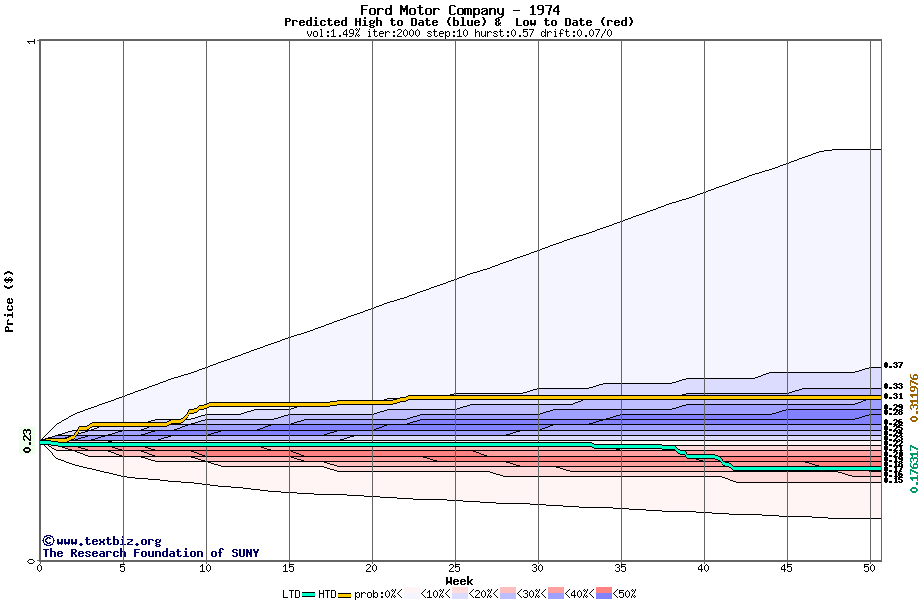Click the chart title "Ford Motor Company - 1974"
Image resolution: width=920 pixels, height=600 pixels.
[x=459, y=10]
